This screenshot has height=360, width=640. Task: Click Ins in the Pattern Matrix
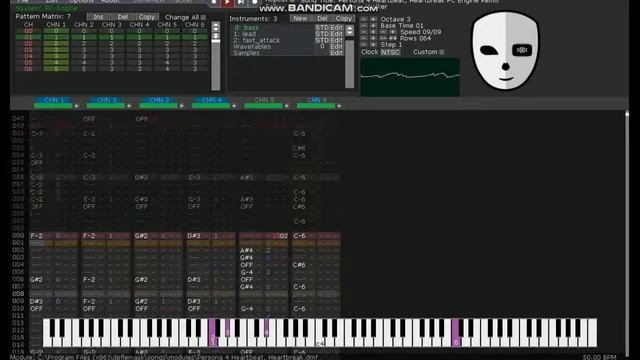98,17
